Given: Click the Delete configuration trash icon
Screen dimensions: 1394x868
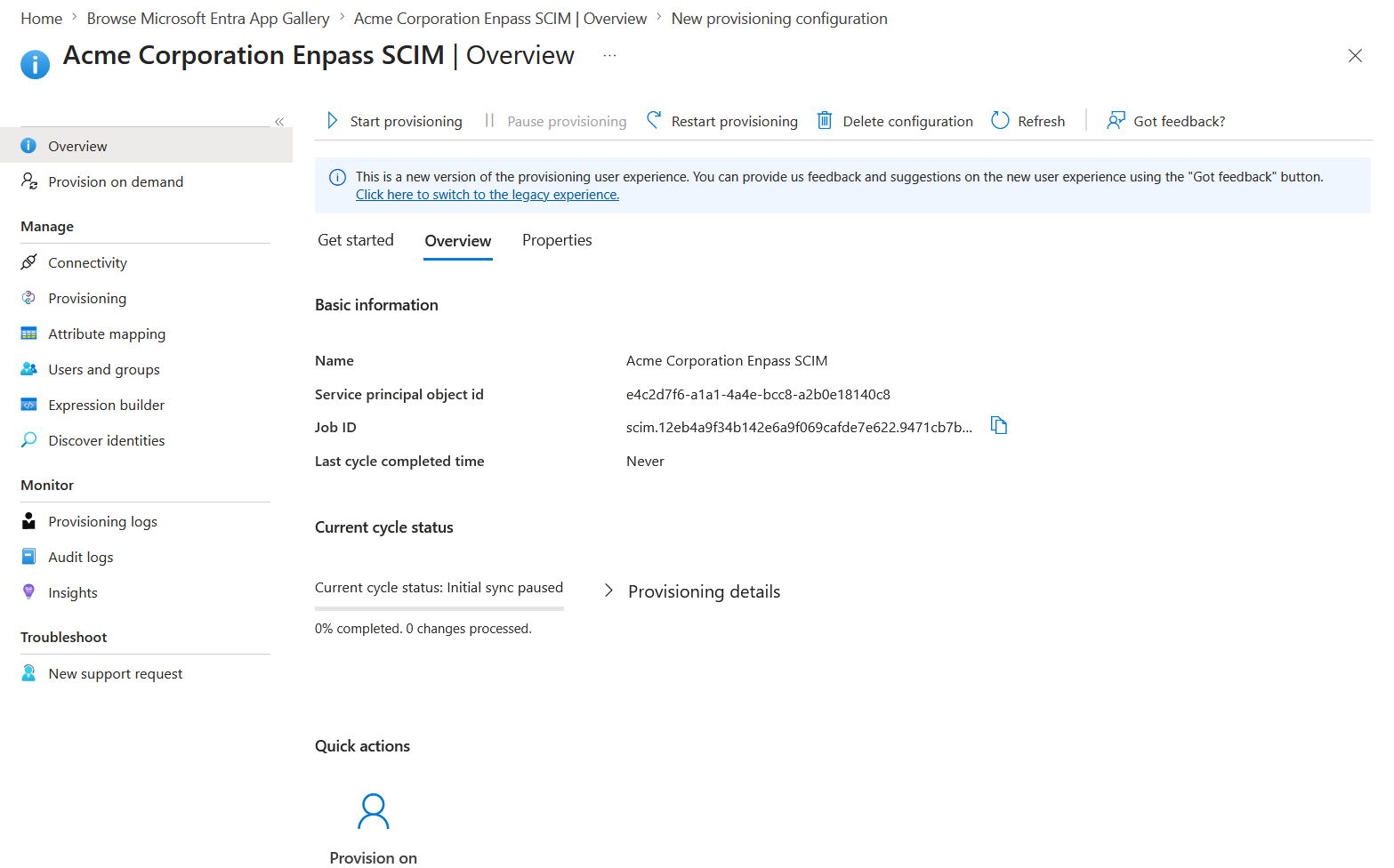Looking at the screenshot, I should point(825,120).
